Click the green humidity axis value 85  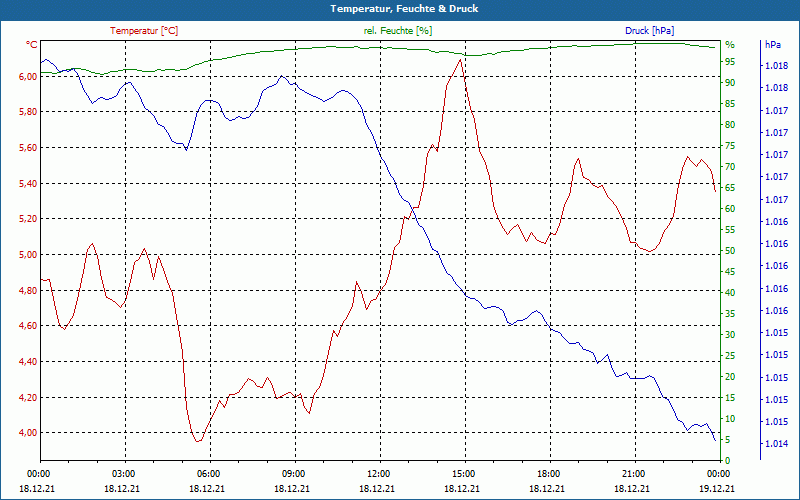[x=730, y=104]
